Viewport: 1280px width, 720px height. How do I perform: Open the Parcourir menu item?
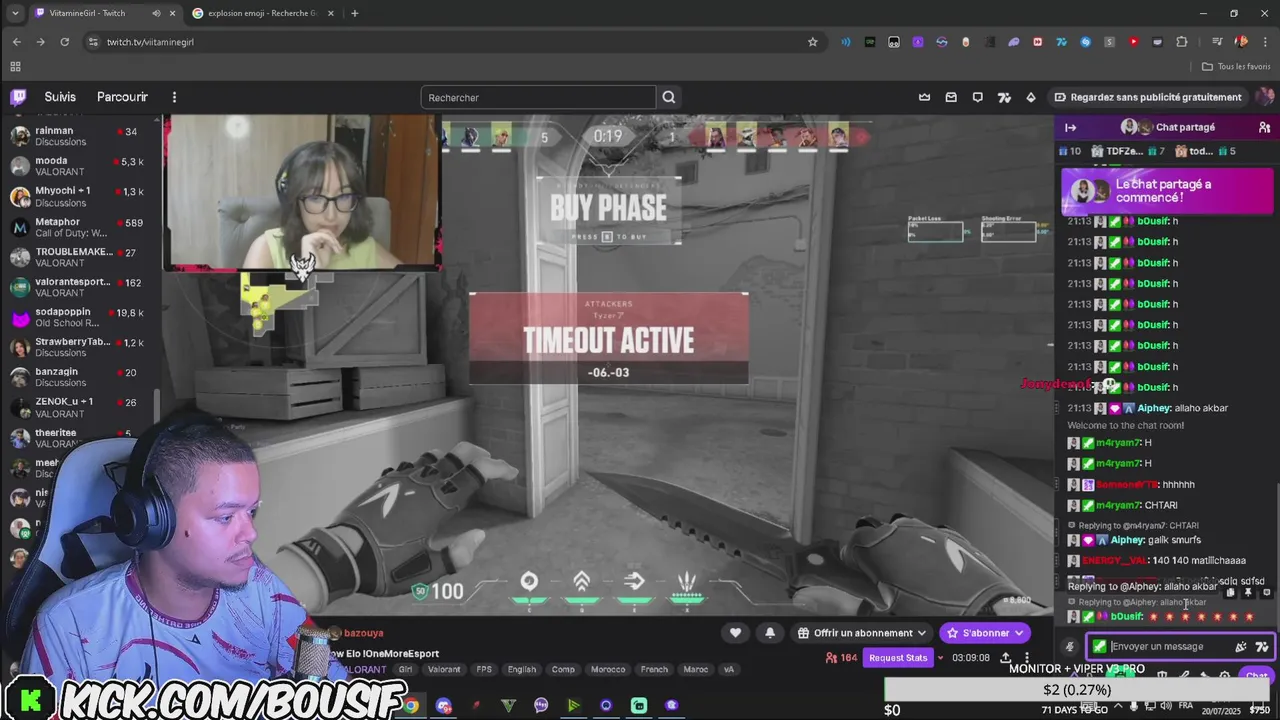click(x=122, y=97)
